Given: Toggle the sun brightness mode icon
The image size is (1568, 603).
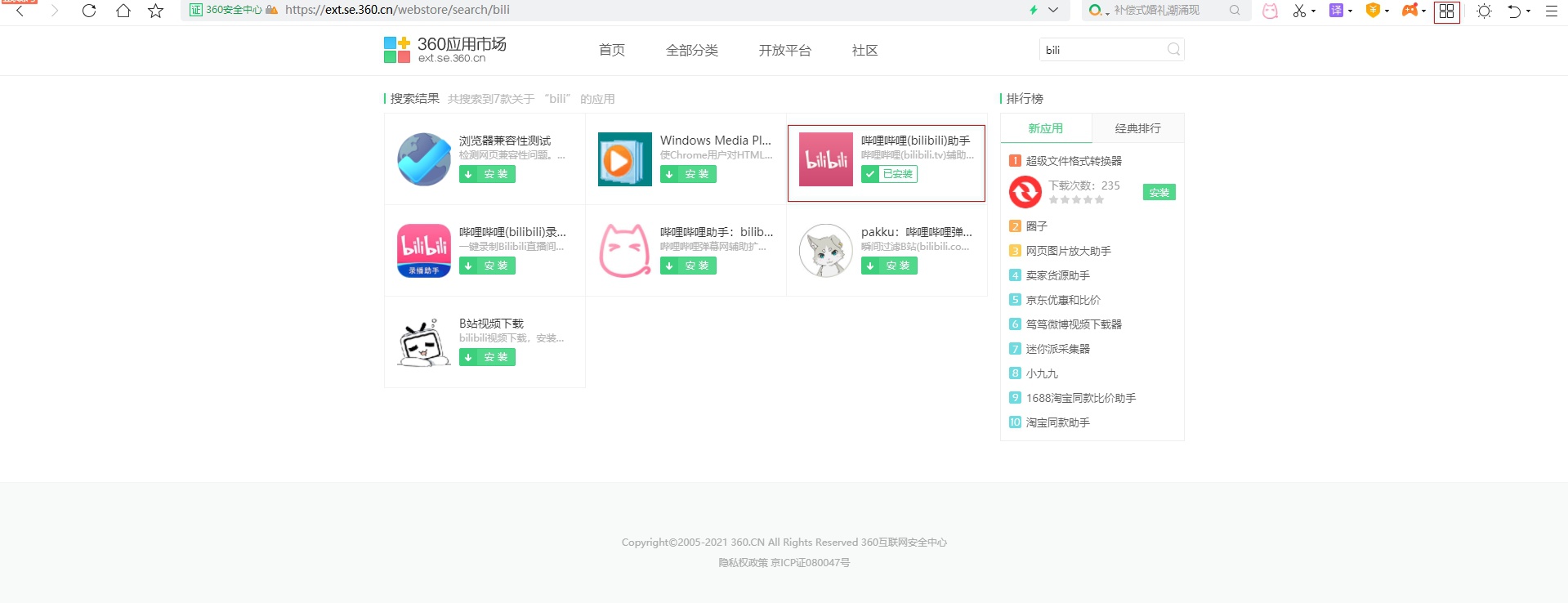Looking at the screenshot, I should pyautogui.click(x=1484, y=11).
